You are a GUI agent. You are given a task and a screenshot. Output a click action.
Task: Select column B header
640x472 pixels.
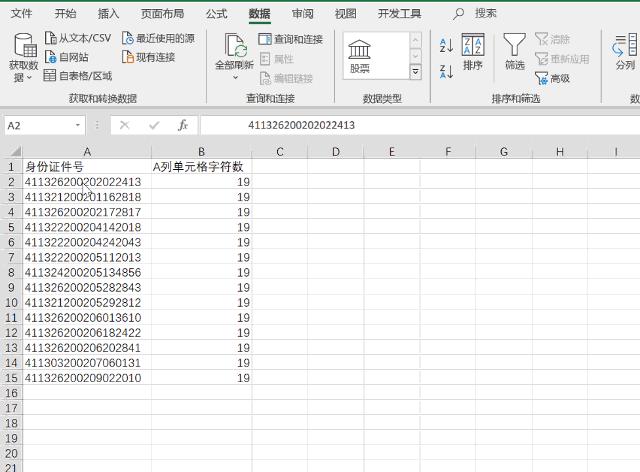pyautogui.click(x=201, y=152)
